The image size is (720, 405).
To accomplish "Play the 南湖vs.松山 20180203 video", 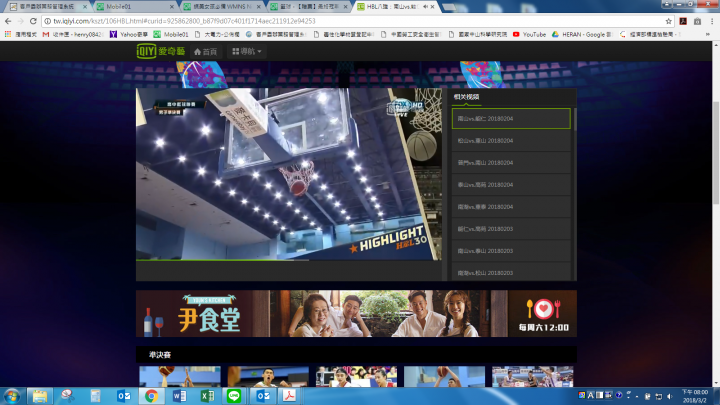I will coord(511,273).
